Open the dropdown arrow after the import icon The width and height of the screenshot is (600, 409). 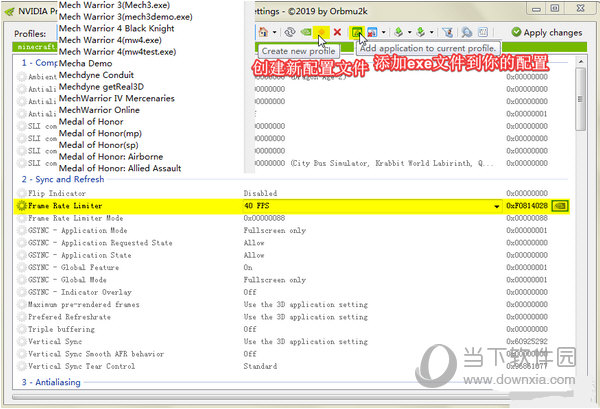pos(431,33)
